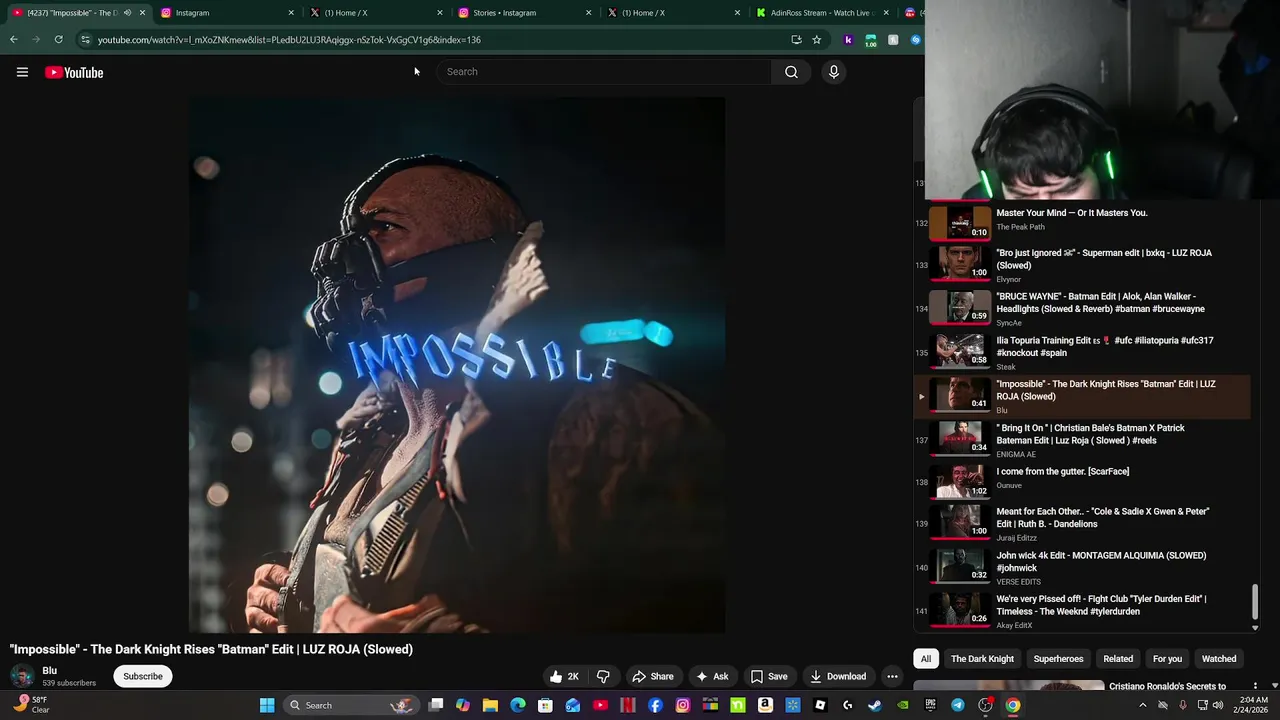The height and width of the screenshot is (720, 1280).
Task: Click the Epic Games taskbar icon
Action: pyautogui.click(x=930, y=705)
